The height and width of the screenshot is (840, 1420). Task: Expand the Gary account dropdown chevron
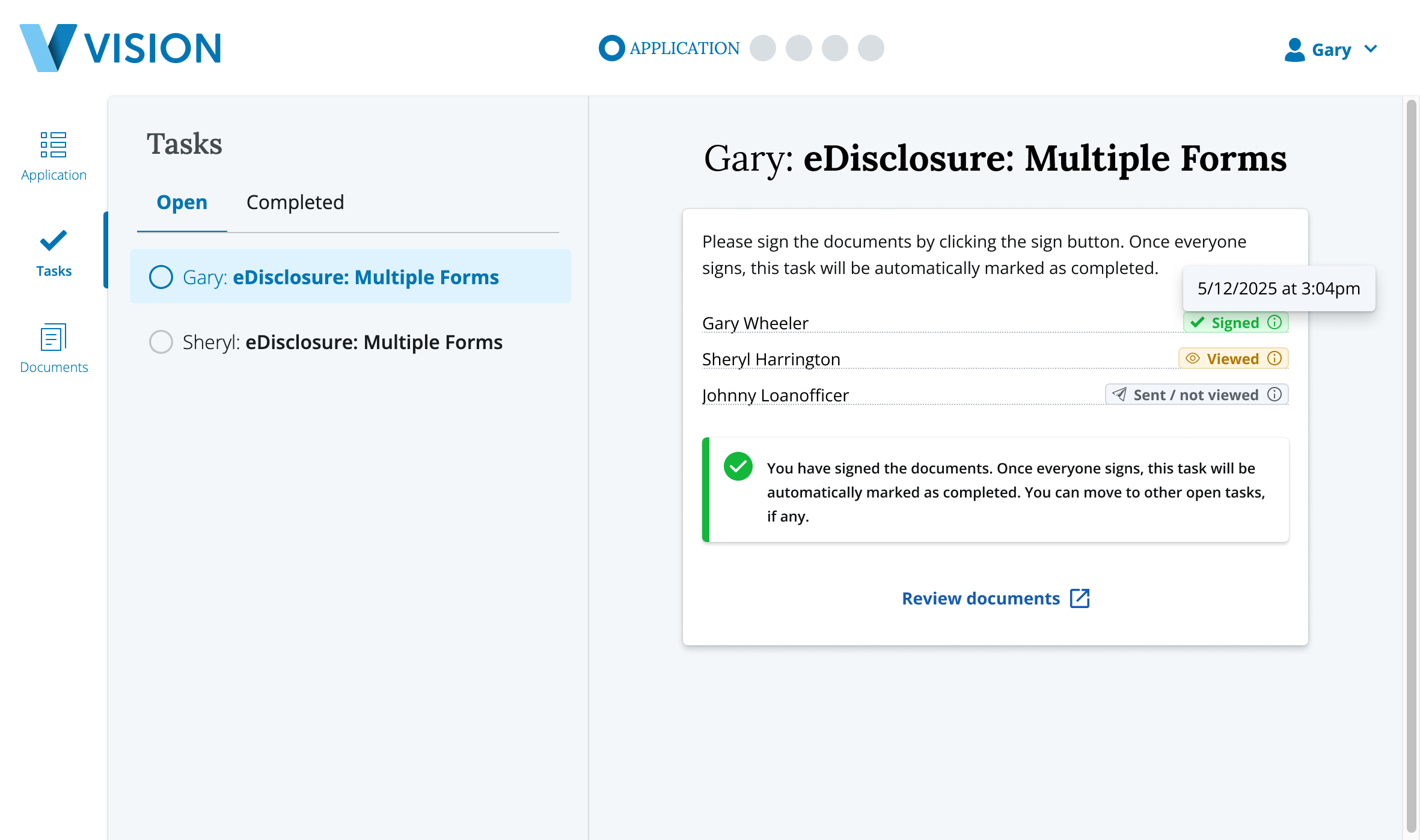[1371, 49]
